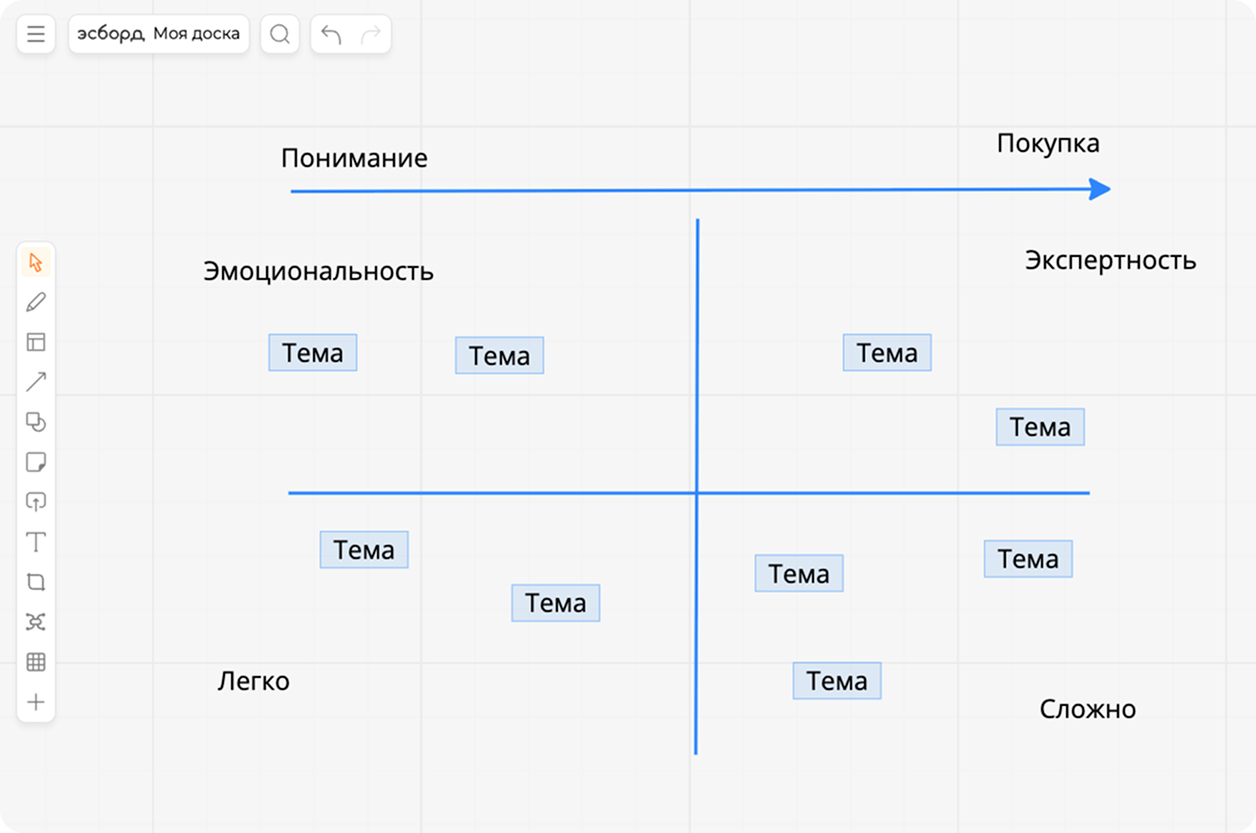Redo with the forward arrow
Image resolution: width=1256 pixels, height=833 pixels.
click(x=370, y=35)
